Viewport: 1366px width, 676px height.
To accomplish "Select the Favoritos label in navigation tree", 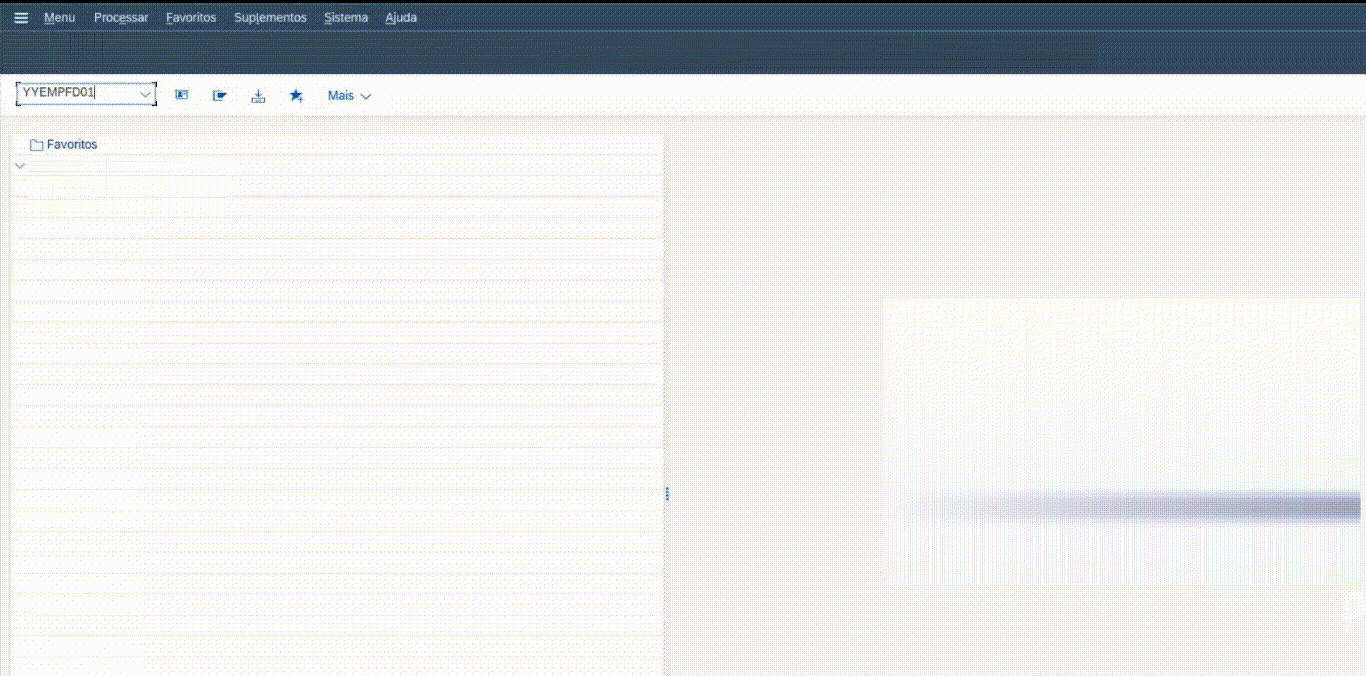I will point(72,145).
